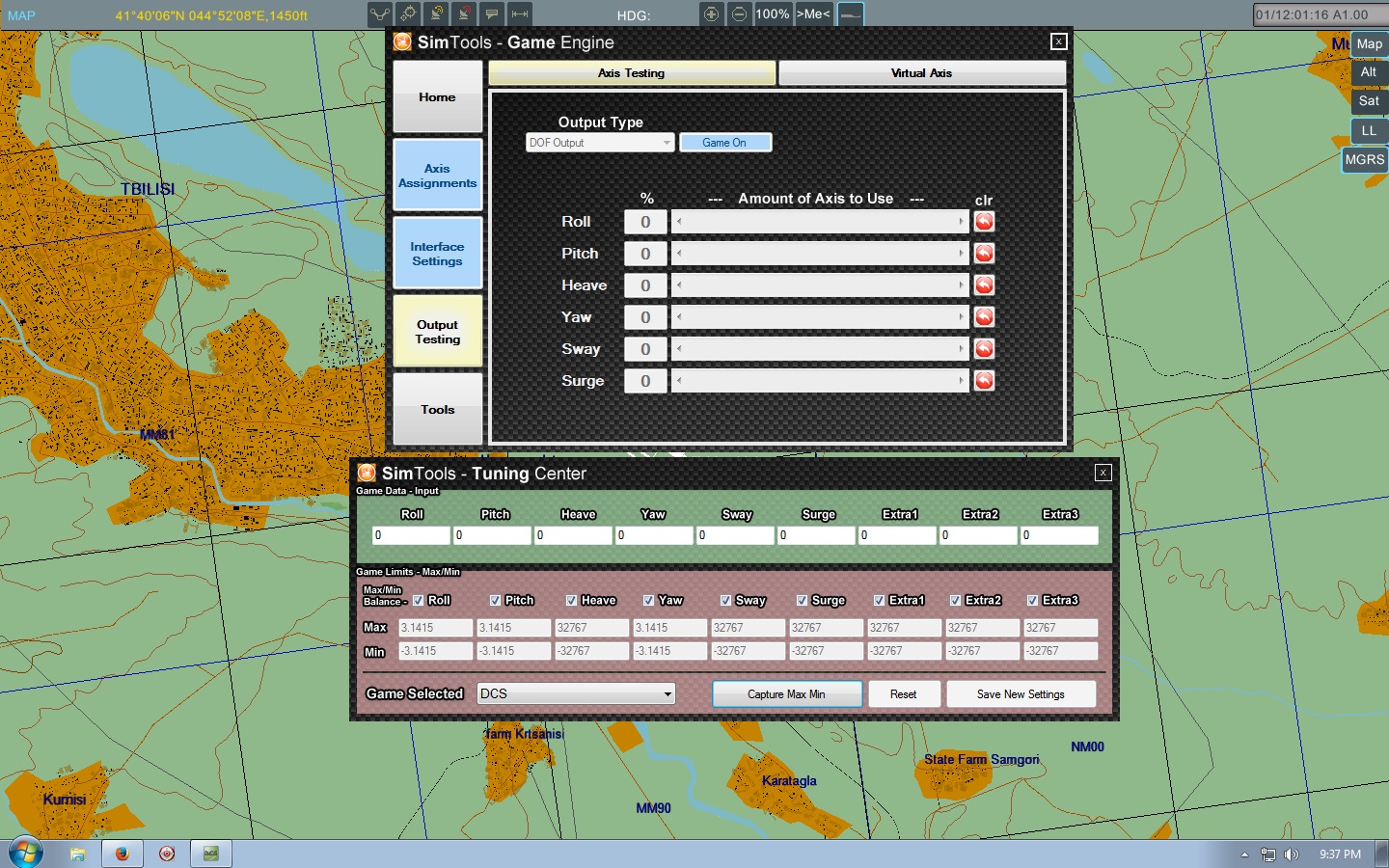The width and height of the screenshot is (1389, 868).
Task: Toggle the Heave Max/Min Balance checkbox
Action: [x=571, y=601]
